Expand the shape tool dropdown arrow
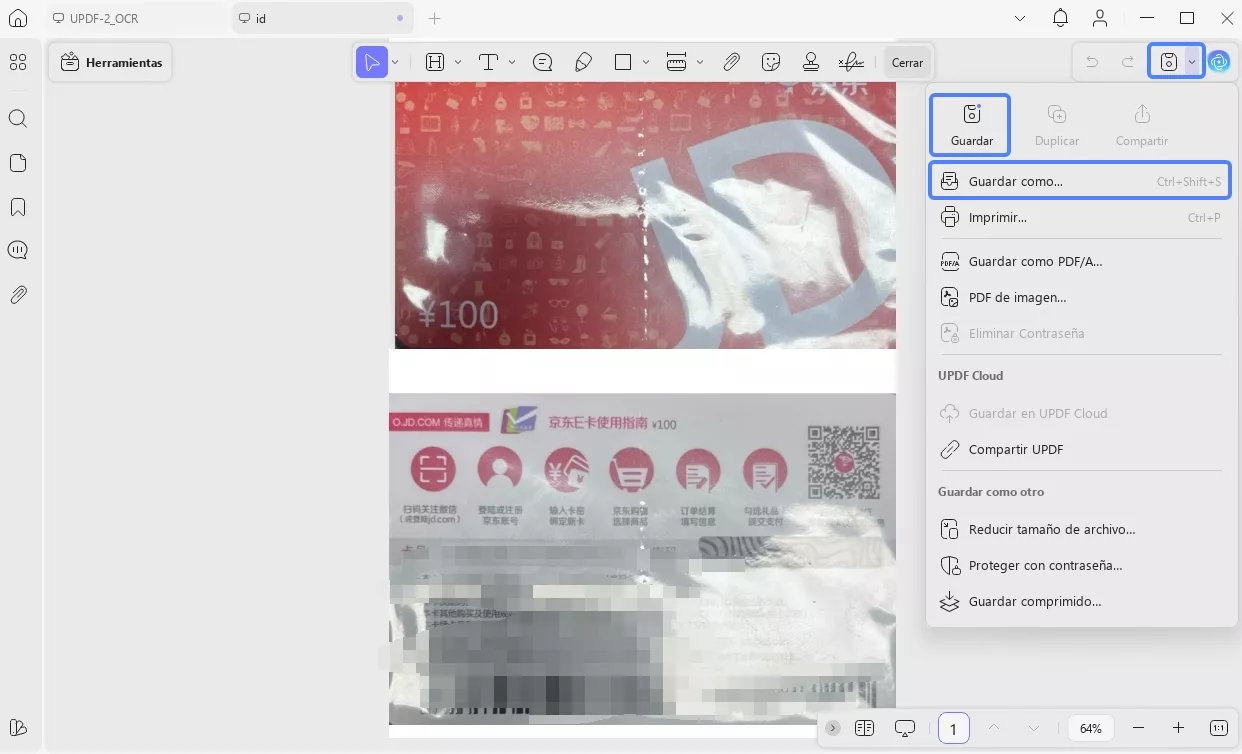The image size is (1242, 754). (x=646, y=62)
